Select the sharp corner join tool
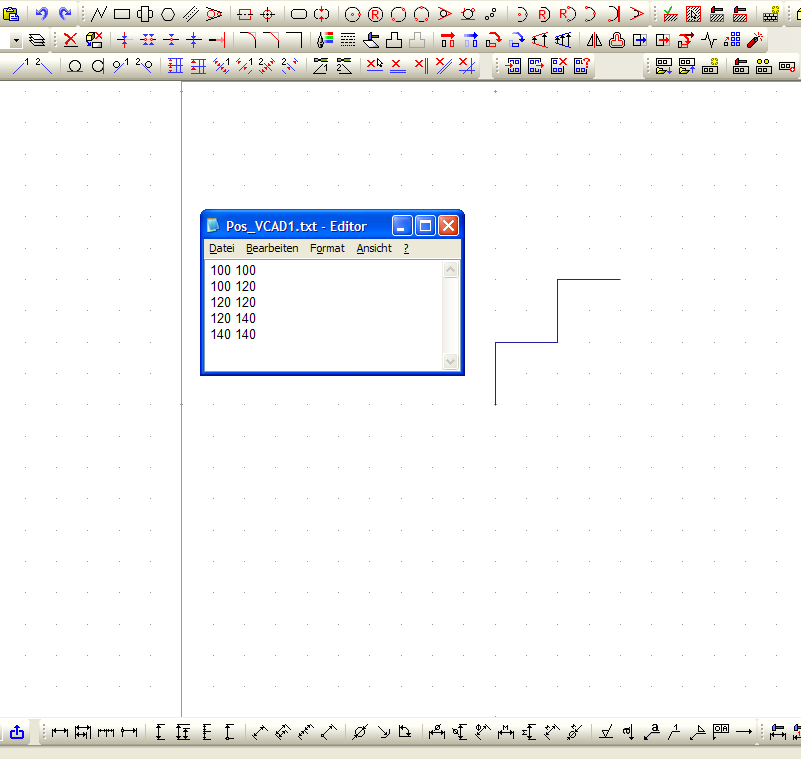This screenshot has width=801, height=759. [x=294, y=40]
